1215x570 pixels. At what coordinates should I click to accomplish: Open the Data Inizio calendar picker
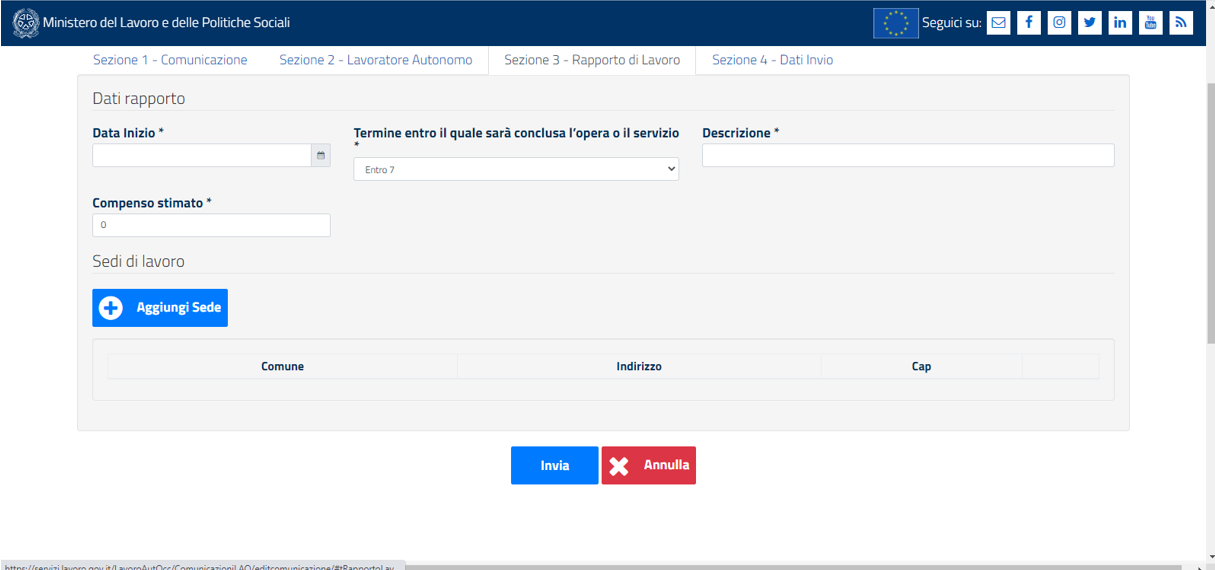tap(321, 155)
